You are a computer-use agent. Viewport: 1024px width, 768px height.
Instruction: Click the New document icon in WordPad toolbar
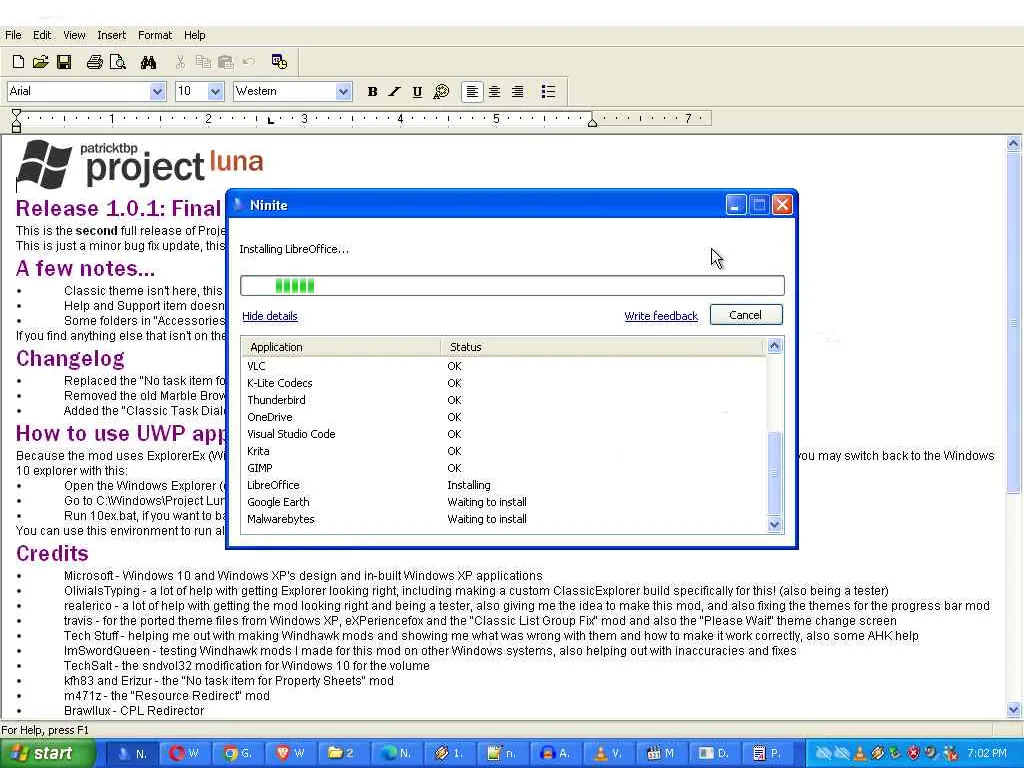tap(18, 62)
